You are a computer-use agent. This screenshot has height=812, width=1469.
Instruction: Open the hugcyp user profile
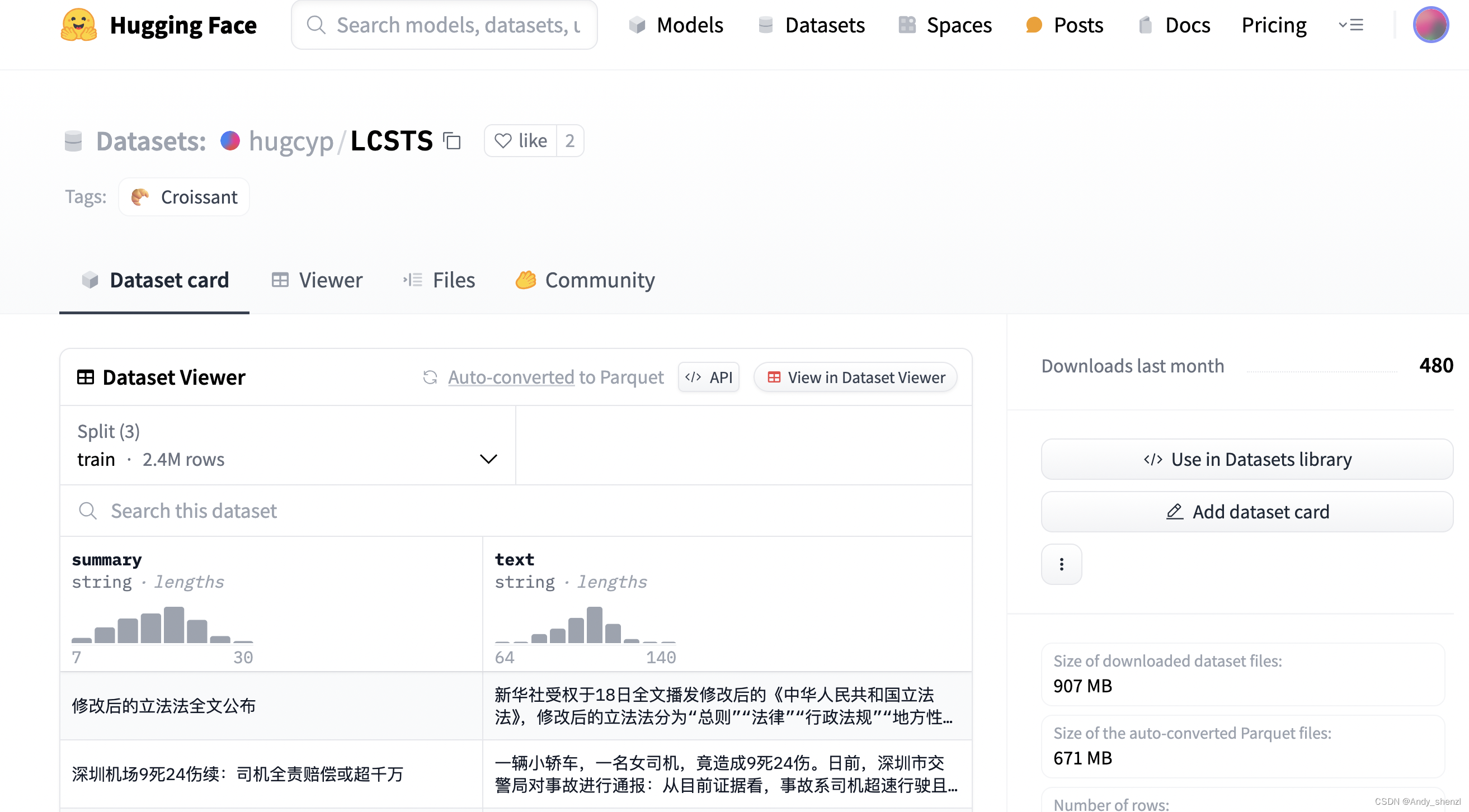pos(291,141)
